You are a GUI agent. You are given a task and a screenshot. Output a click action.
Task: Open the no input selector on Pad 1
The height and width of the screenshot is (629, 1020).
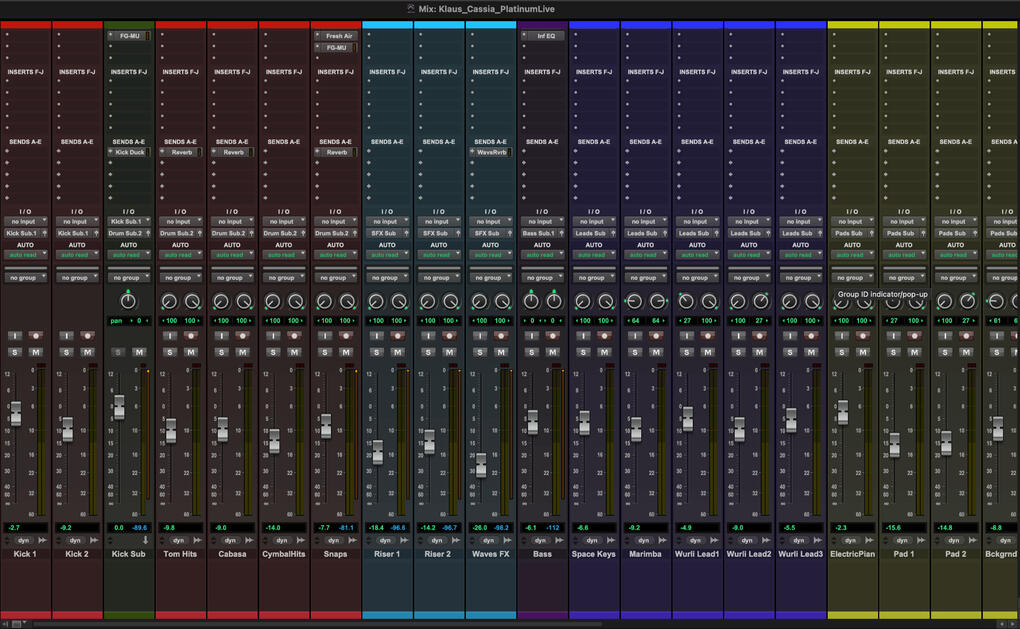[902, 222]
